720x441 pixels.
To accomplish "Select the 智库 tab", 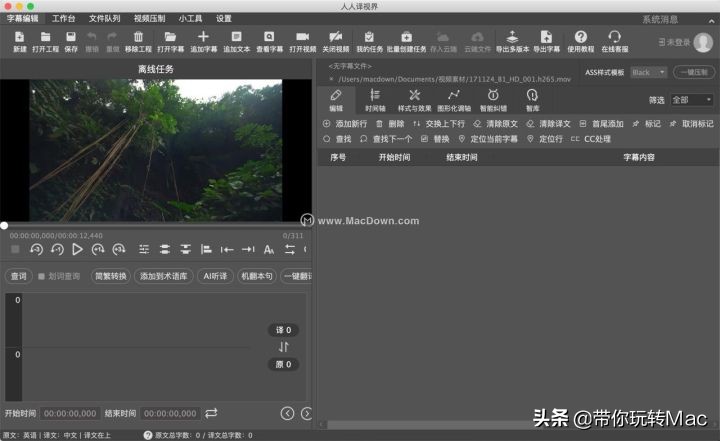I will click(x=532, y=101).
